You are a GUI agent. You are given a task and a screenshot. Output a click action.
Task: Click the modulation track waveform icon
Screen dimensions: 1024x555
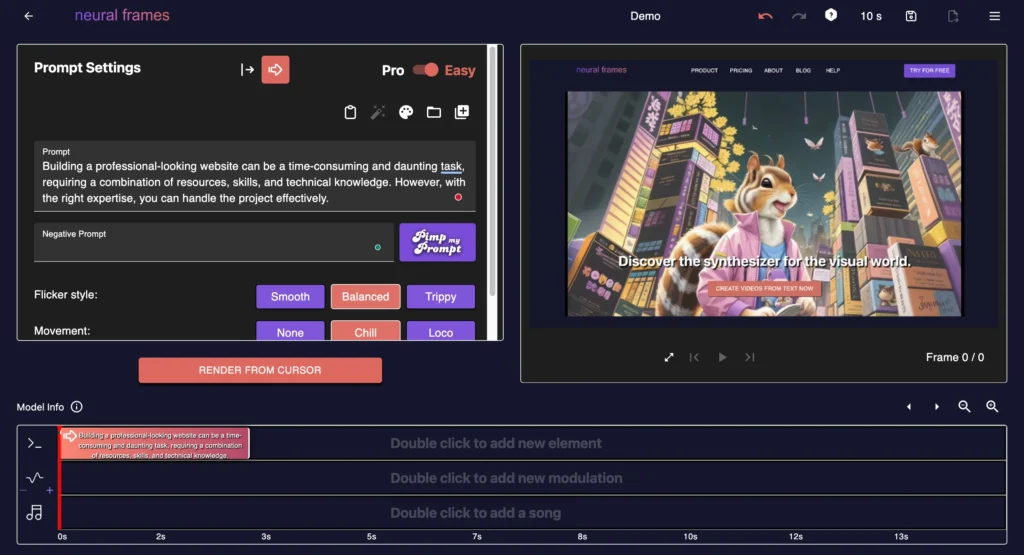pyautogui.click(x=35, y=477)
